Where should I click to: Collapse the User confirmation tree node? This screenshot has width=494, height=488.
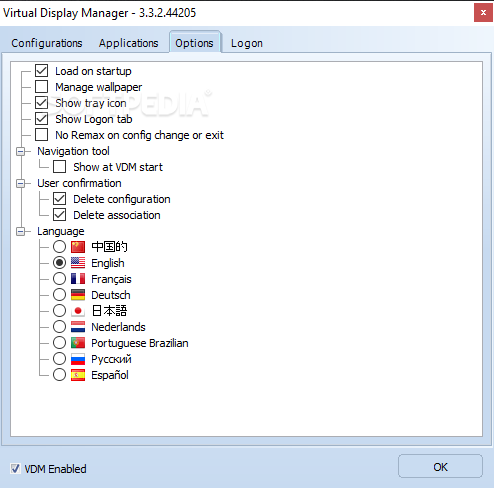pyautogui.click(x=21, y=184)
